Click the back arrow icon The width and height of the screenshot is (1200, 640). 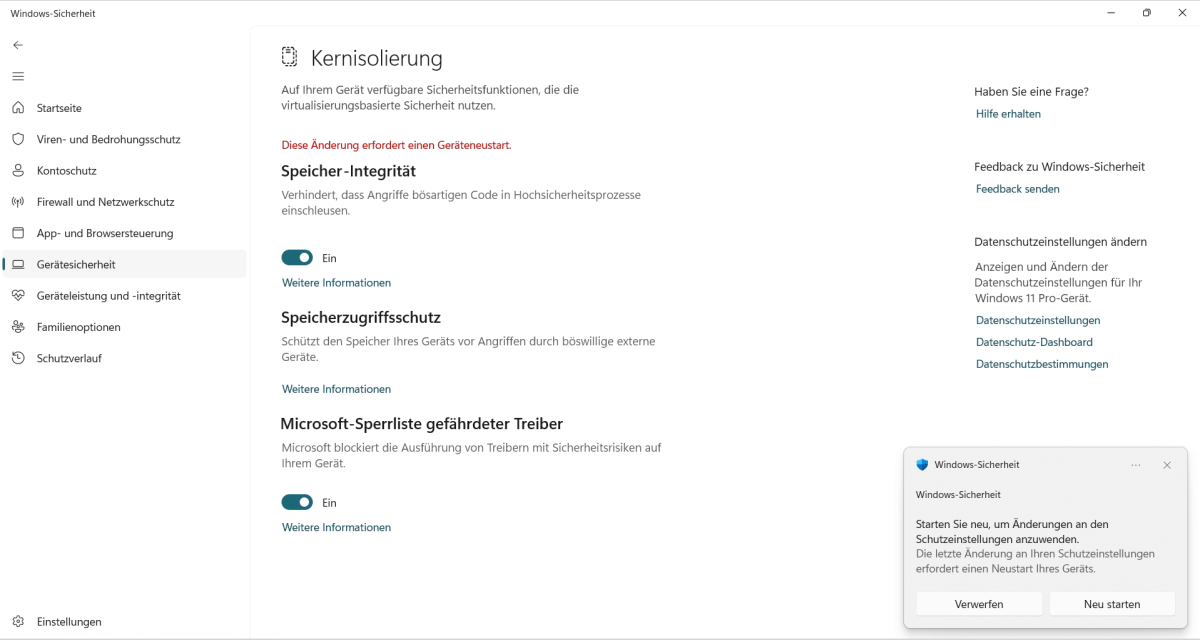[x=18, y=45]
